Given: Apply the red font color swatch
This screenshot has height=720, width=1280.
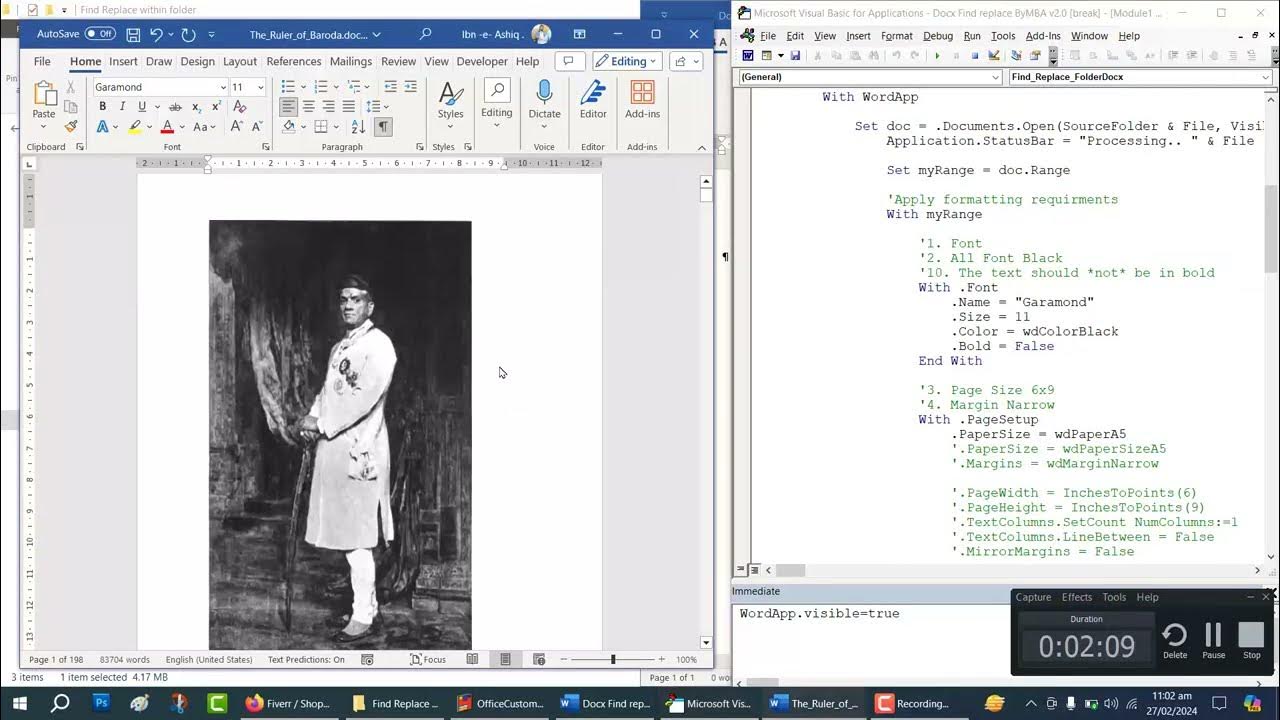Looking at the screenshot, I should click(167, 127).
